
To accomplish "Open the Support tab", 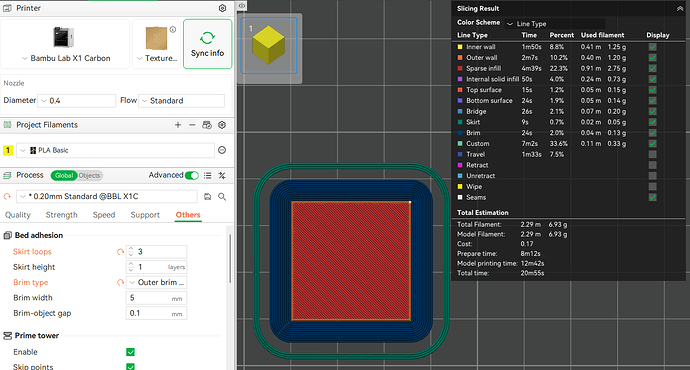I will (x=145, y=215).
